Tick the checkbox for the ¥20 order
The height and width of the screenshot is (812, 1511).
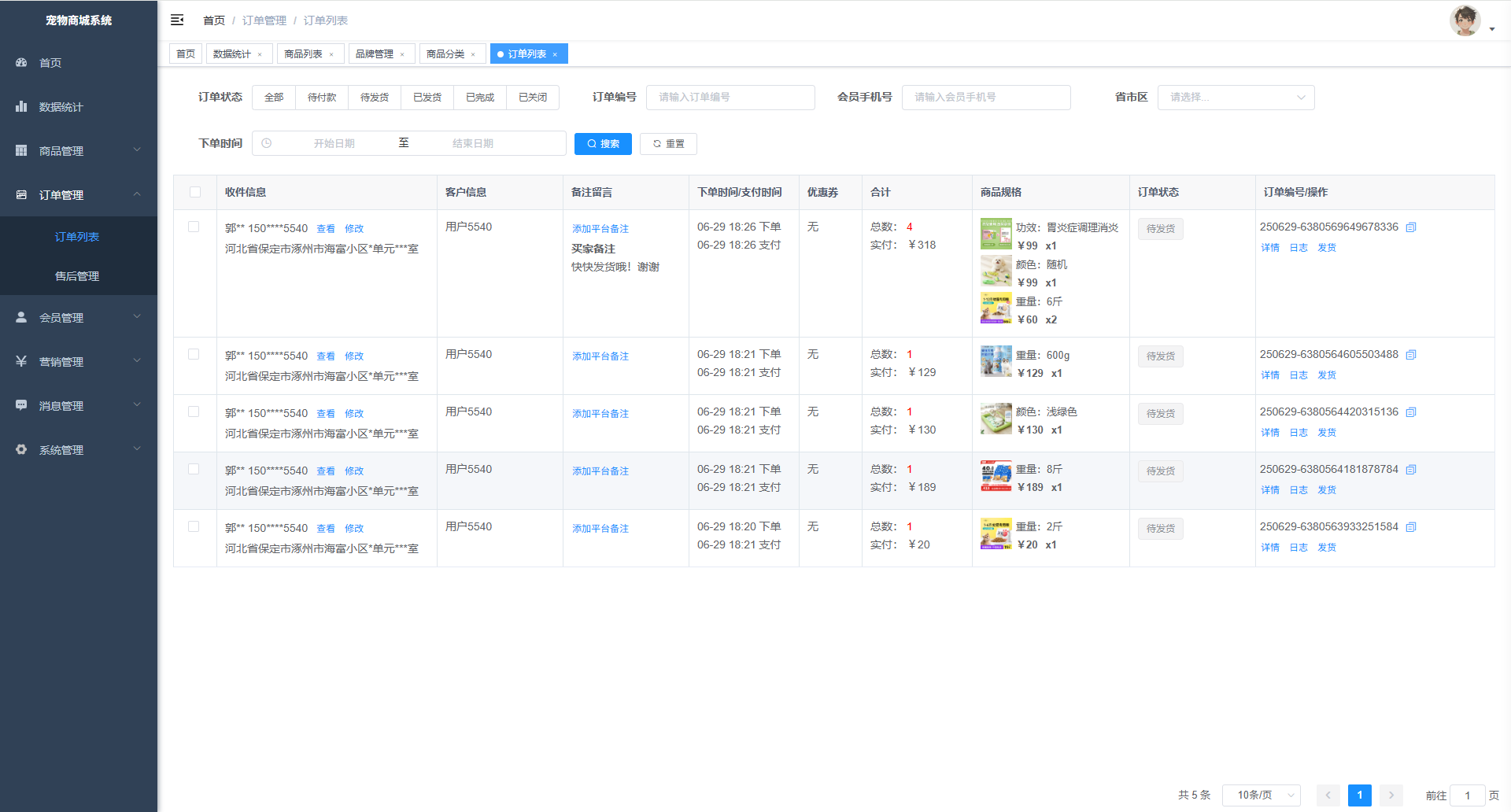coord(194,526)
